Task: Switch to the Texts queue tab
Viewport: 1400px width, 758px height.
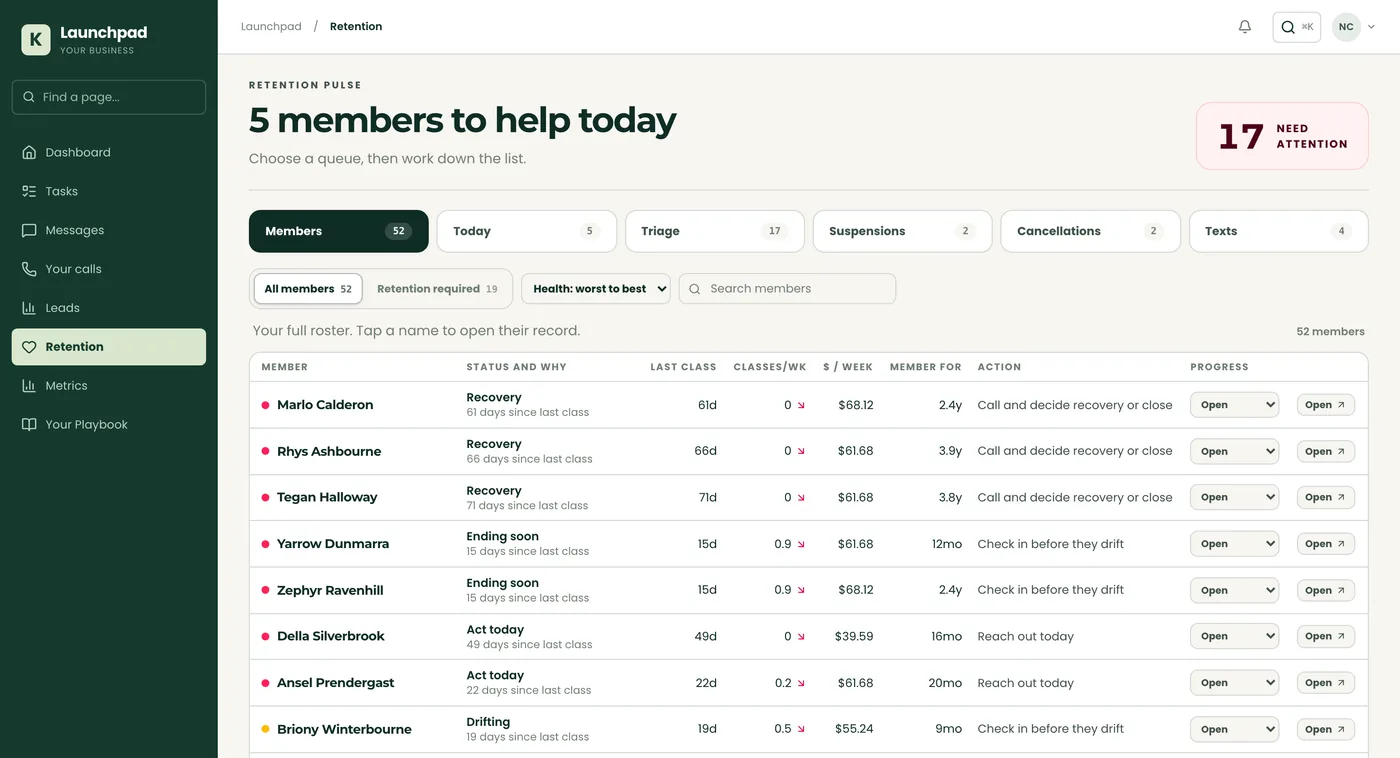Action: coord(1279,231)
